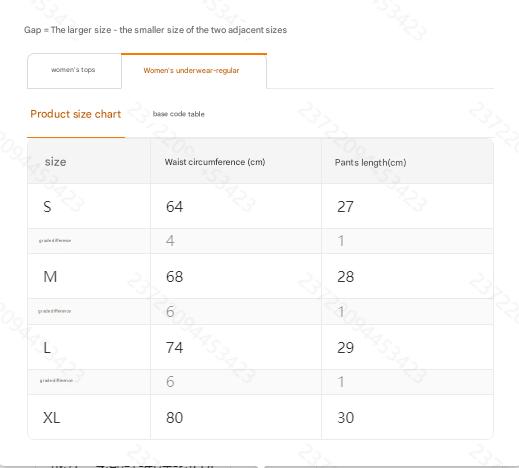Viewport: 519px width, 468px height.
Task: Click the Waist circumference (cm) column header
Action: coord(215,162)
